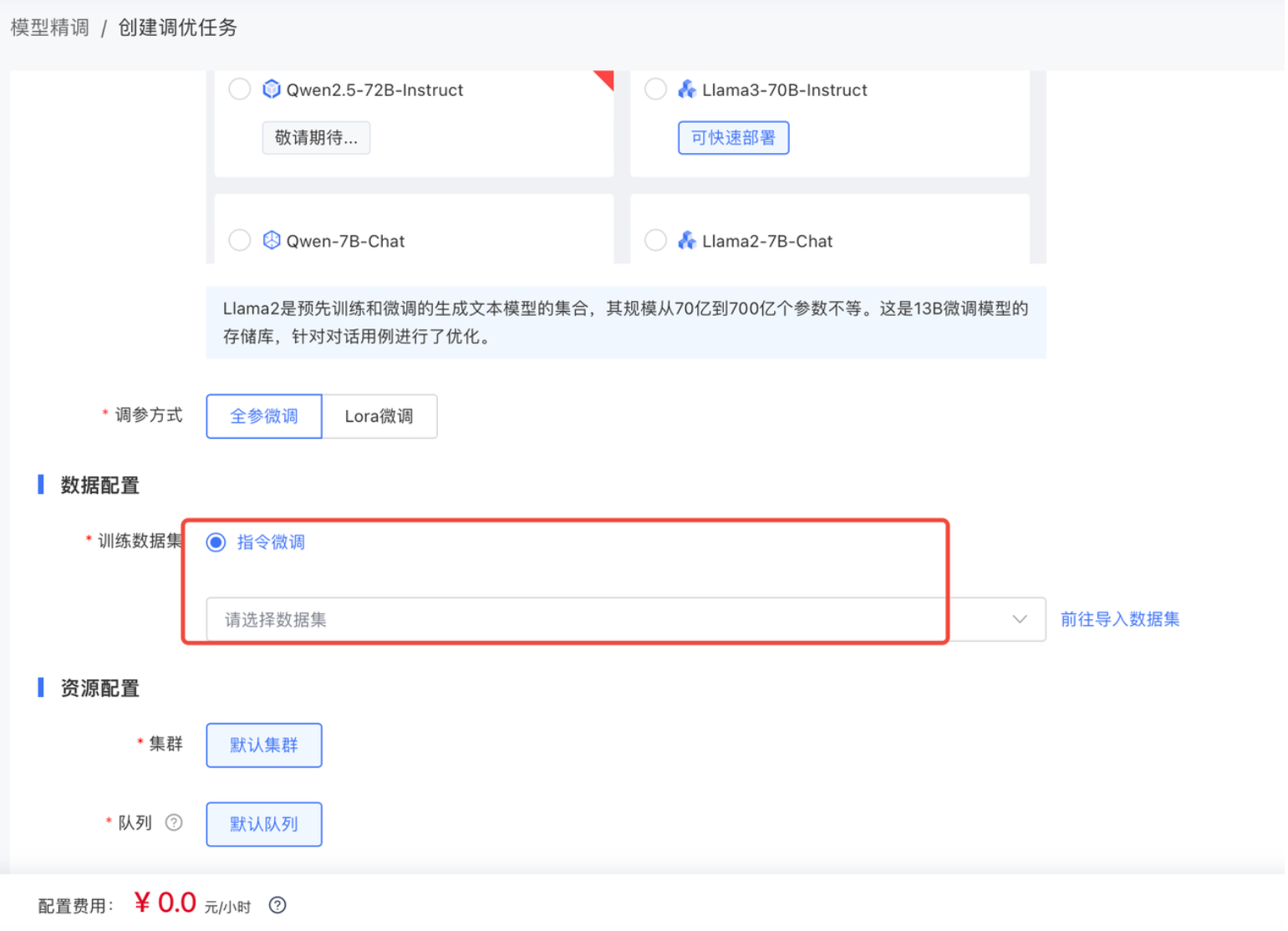The width and height of the screenshot is (1288, 931).
Task: Click the ¥ 0.0 price value
Action: click(165, 903)
